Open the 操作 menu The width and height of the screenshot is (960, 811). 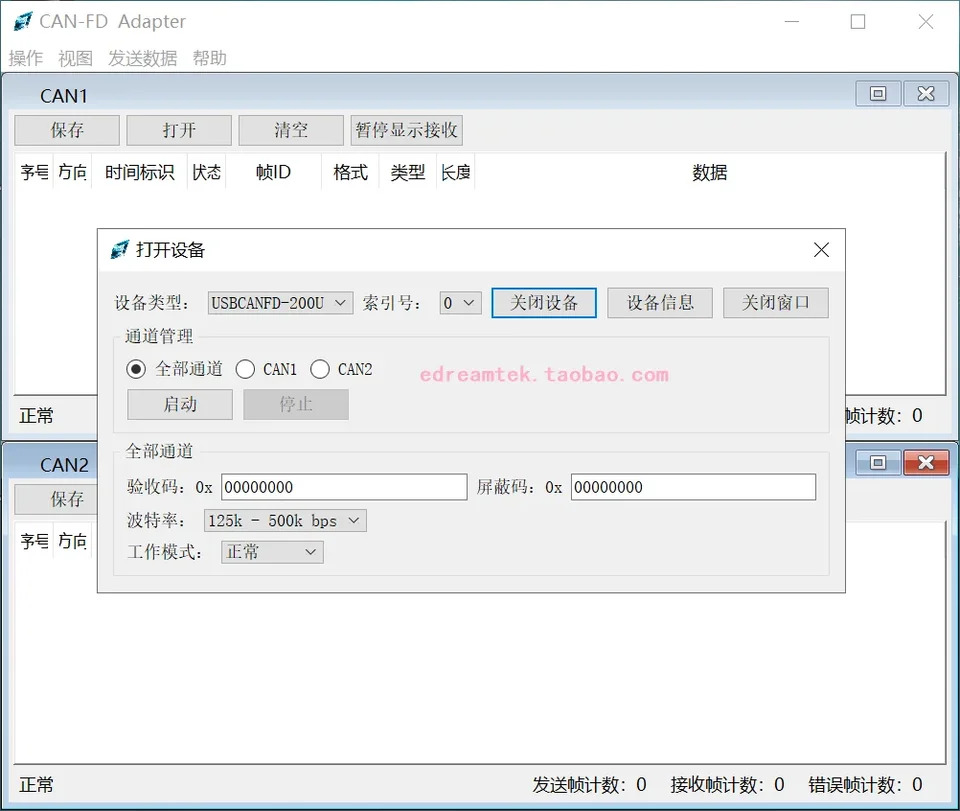click(26, 58)
